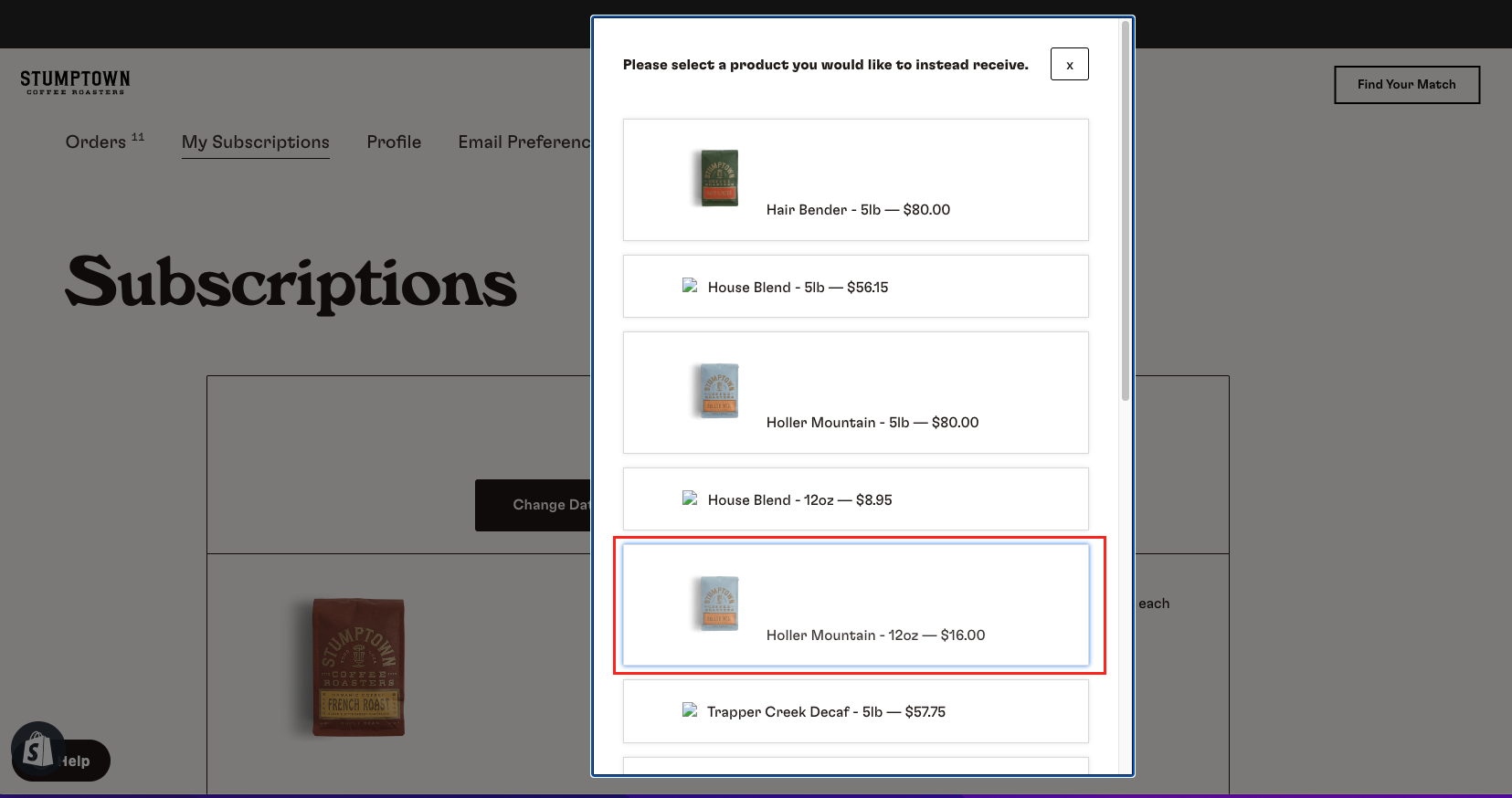The height and width of the screenshot is (798, 1512).
Task: Click the broken image icon beside Trapper Creek Decaf
Action: (x=690, y=710)
